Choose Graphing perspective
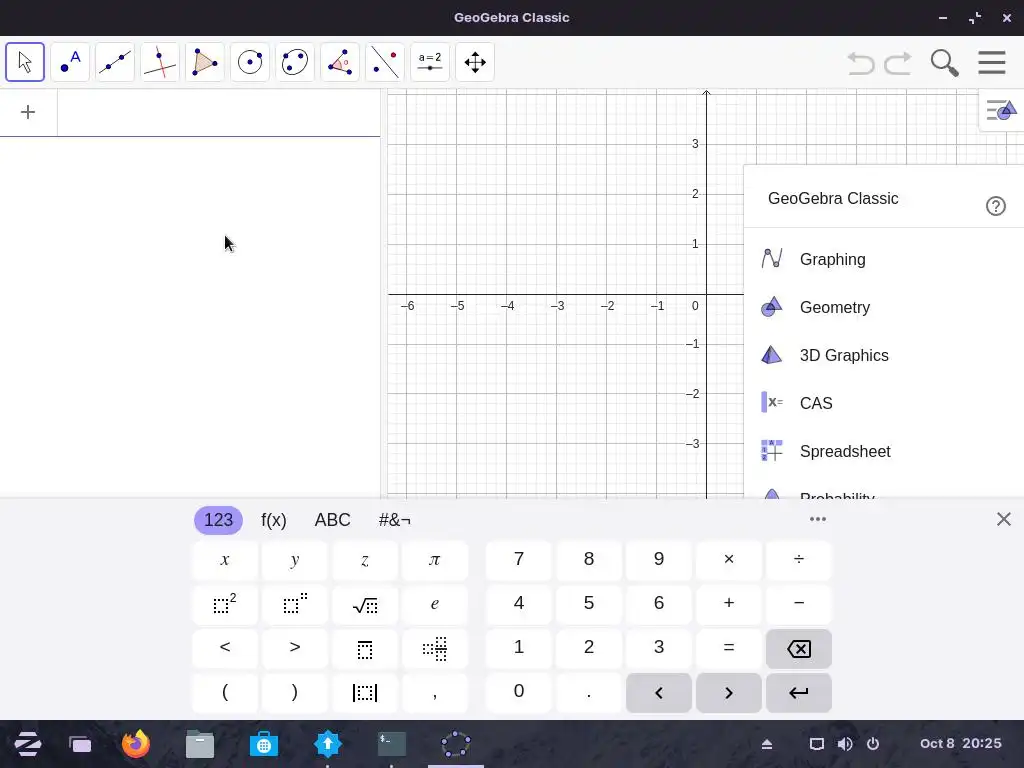 pos(884,259)
